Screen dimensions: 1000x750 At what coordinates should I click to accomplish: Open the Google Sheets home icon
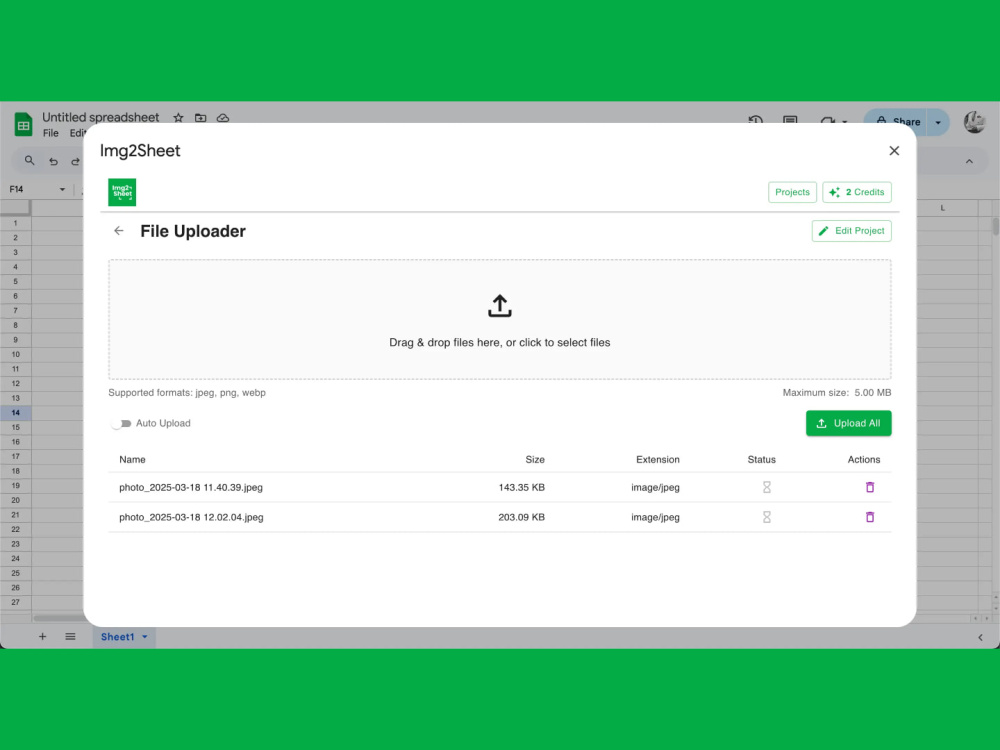pyautogui.click(x=24, y=124)
